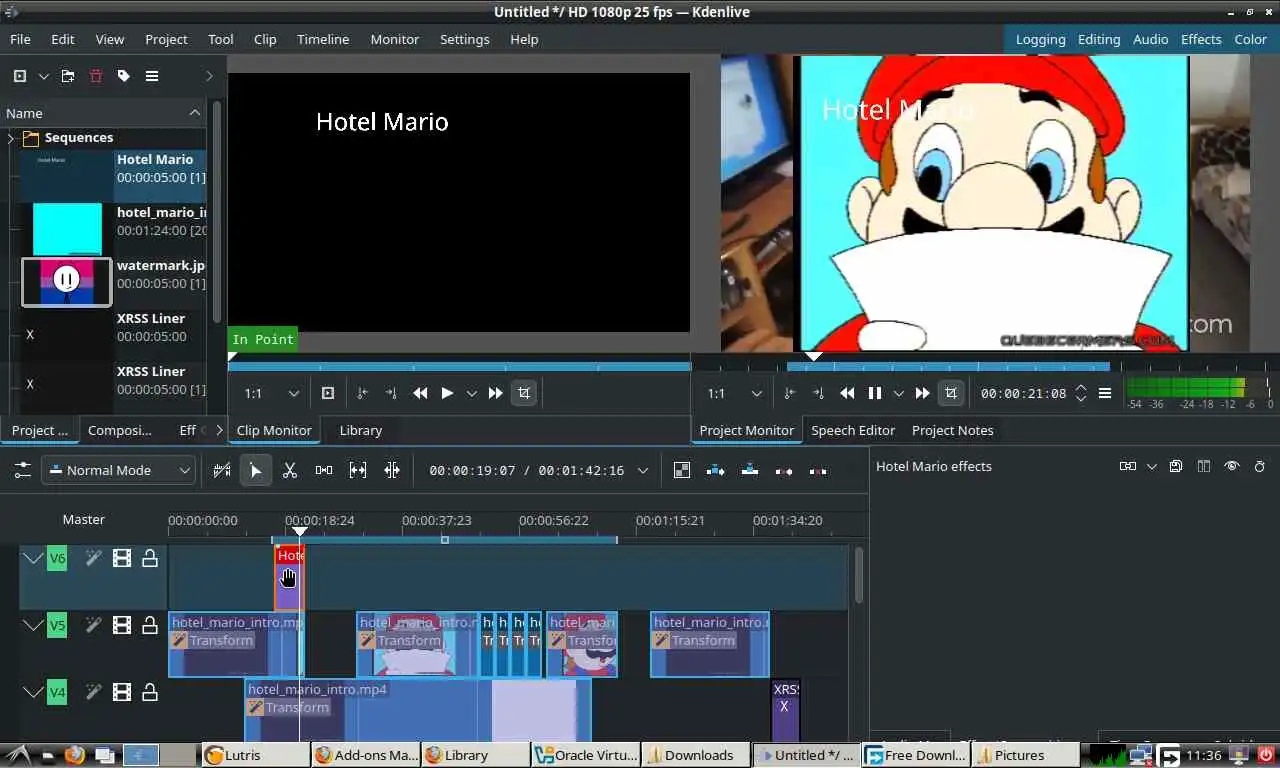1280x768 pixels.
Task: Toggle crop edit mode in project monitor
Action: click(951, 393)
